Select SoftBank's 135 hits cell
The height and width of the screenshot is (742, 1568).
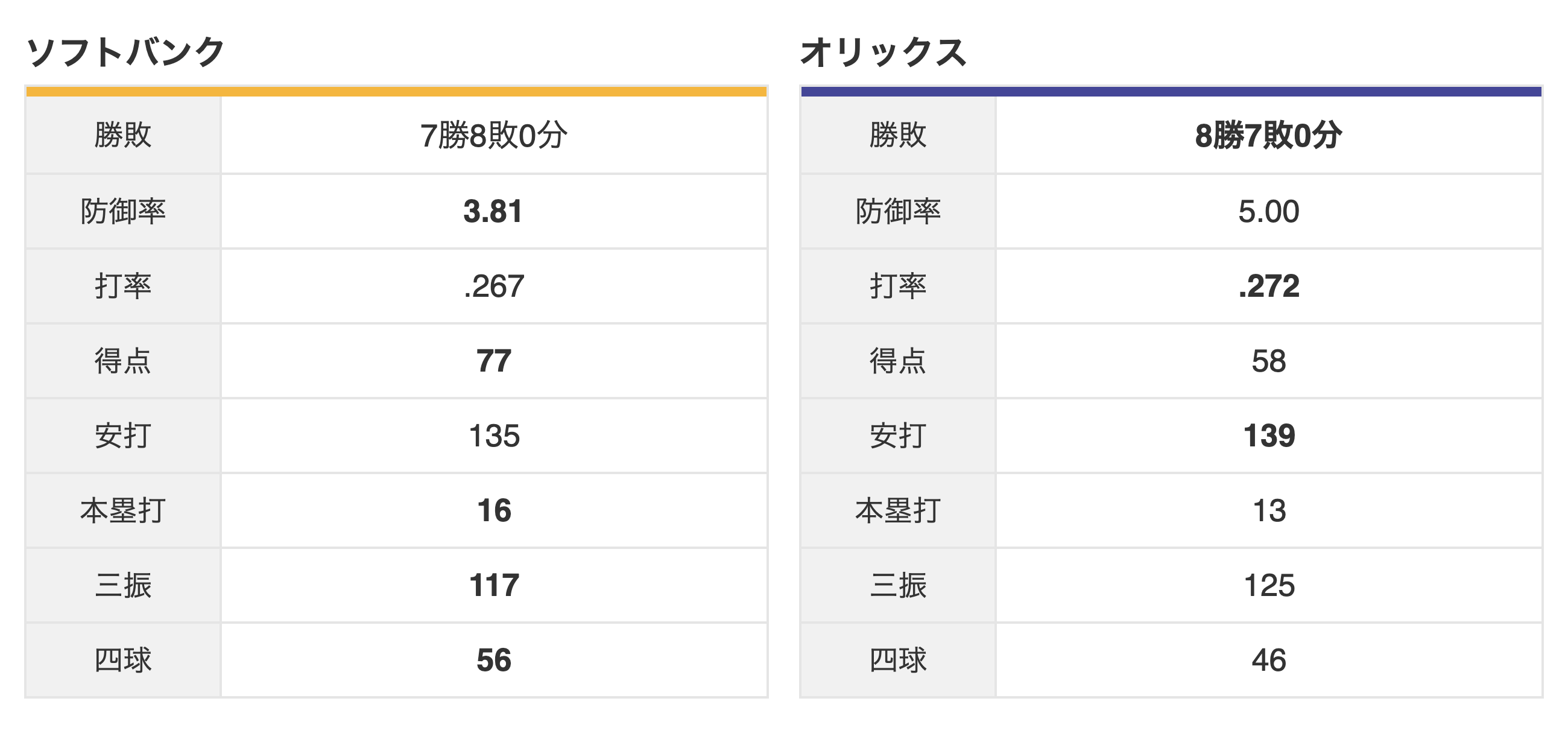coord(494,436)
